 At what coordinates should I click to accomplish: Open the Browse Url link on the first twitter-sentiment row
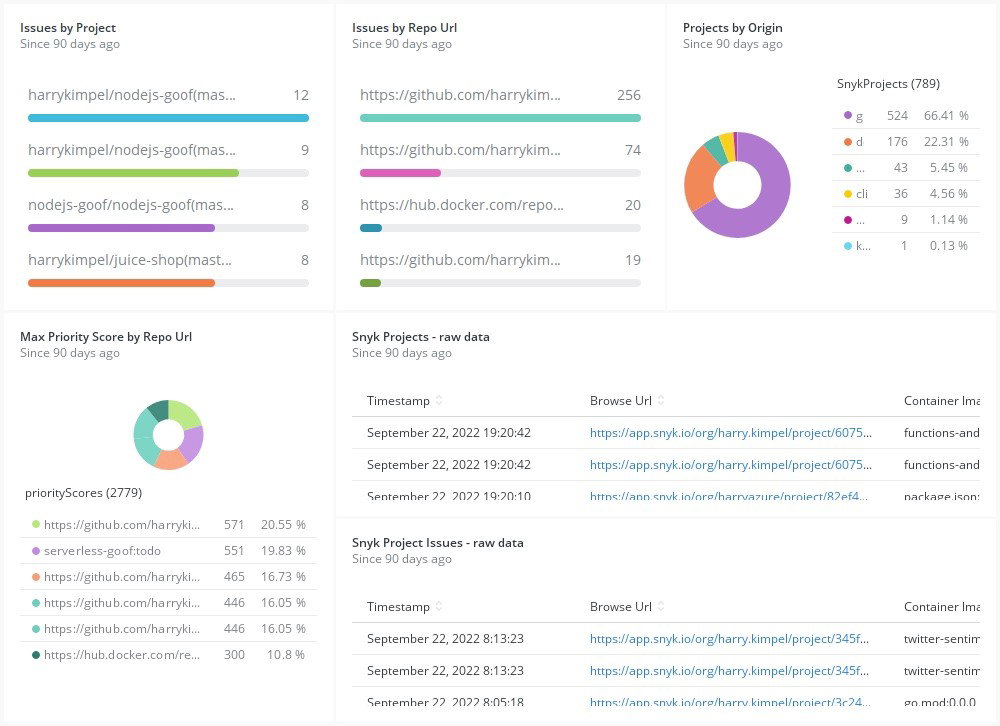coord(729,638)
